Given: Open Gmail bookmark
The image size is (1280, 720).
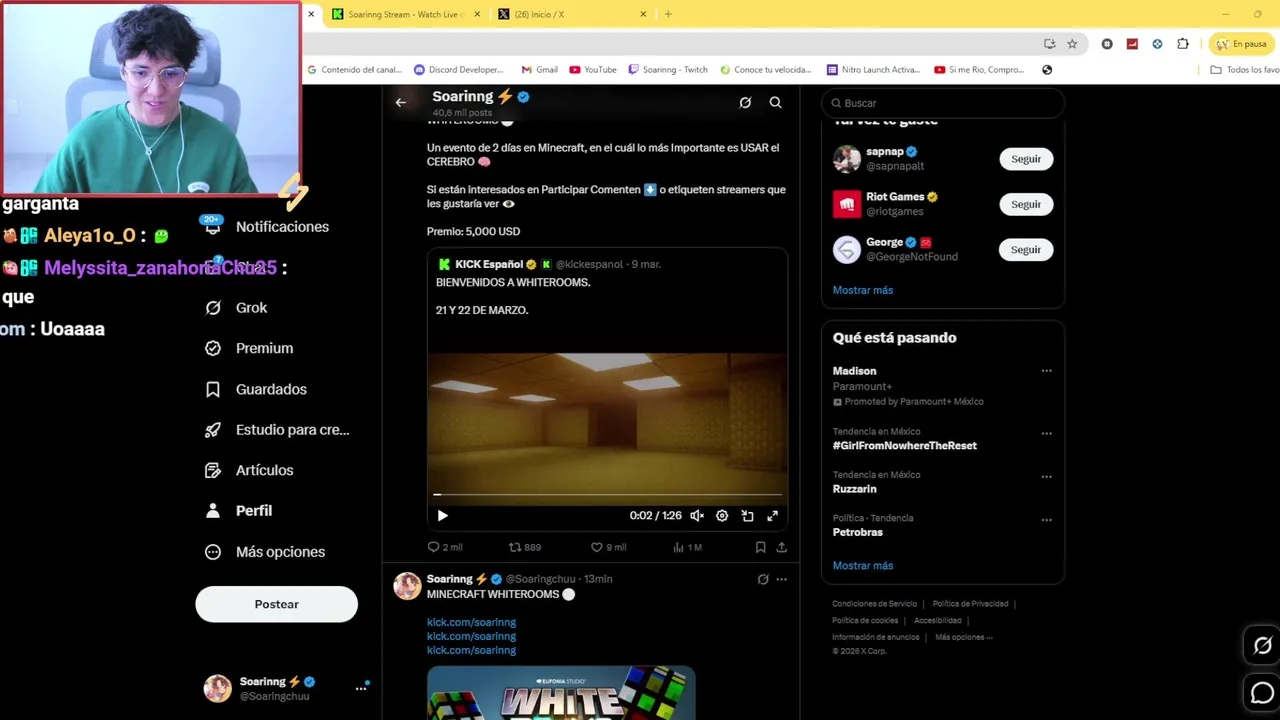Looking at the screenshot, I should [x=539, y=70].
